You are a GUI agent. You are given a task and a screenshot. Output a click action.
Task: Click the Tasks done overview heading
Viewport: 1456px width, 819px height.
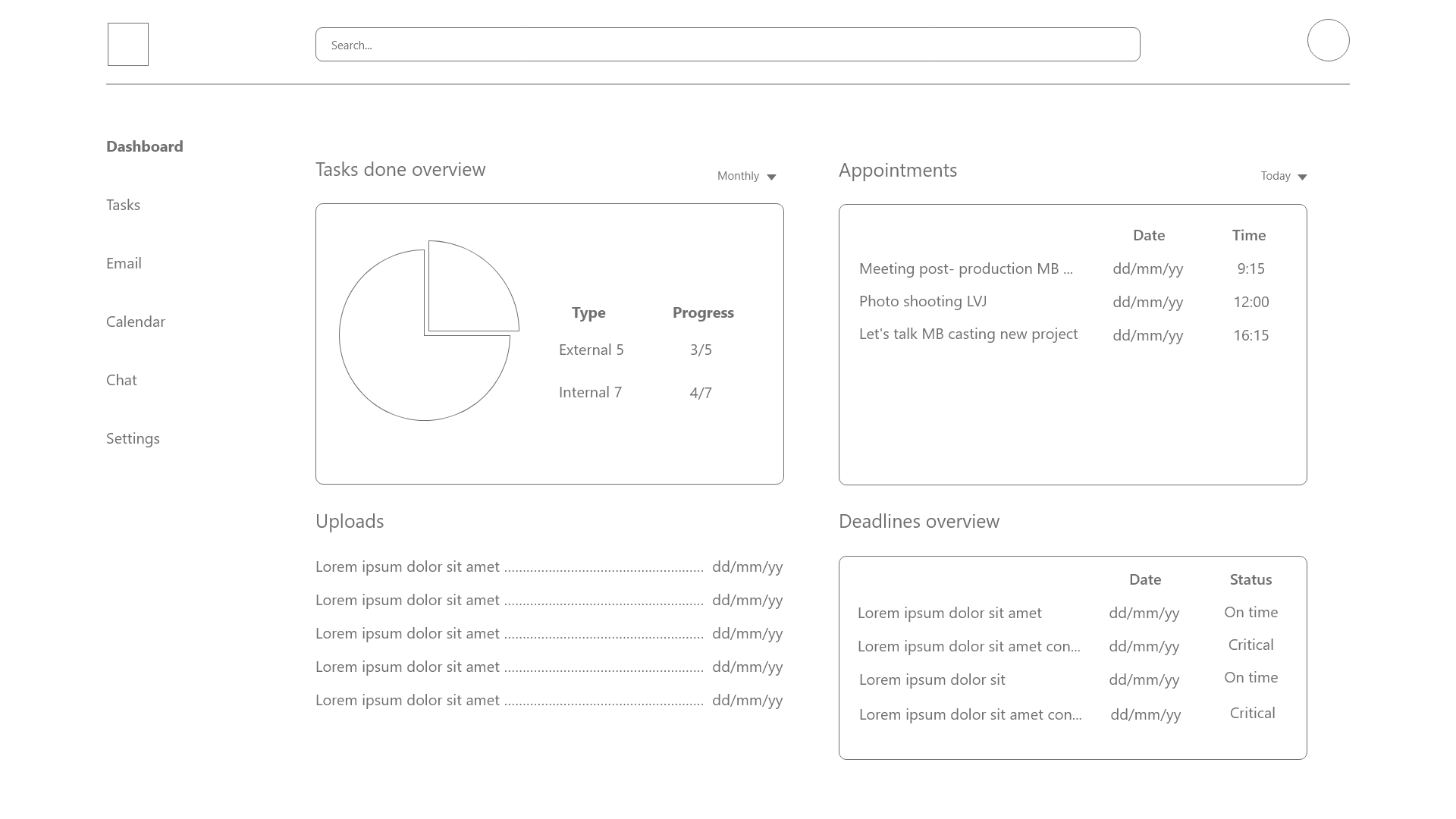click(x=400, y=169)
